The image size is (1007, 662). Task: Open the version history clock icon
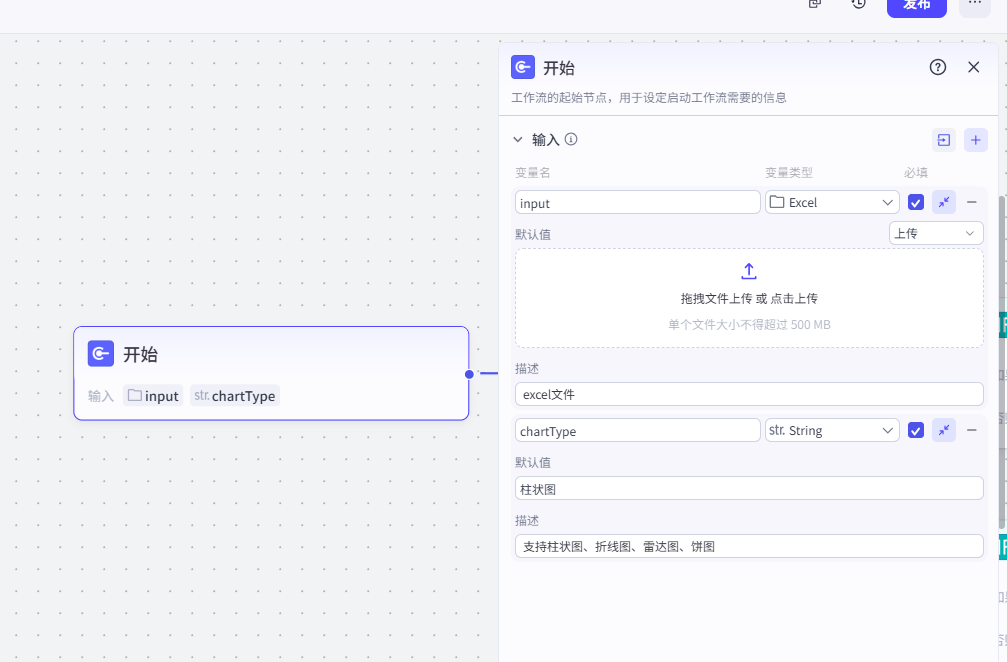(x=858, y=5)
